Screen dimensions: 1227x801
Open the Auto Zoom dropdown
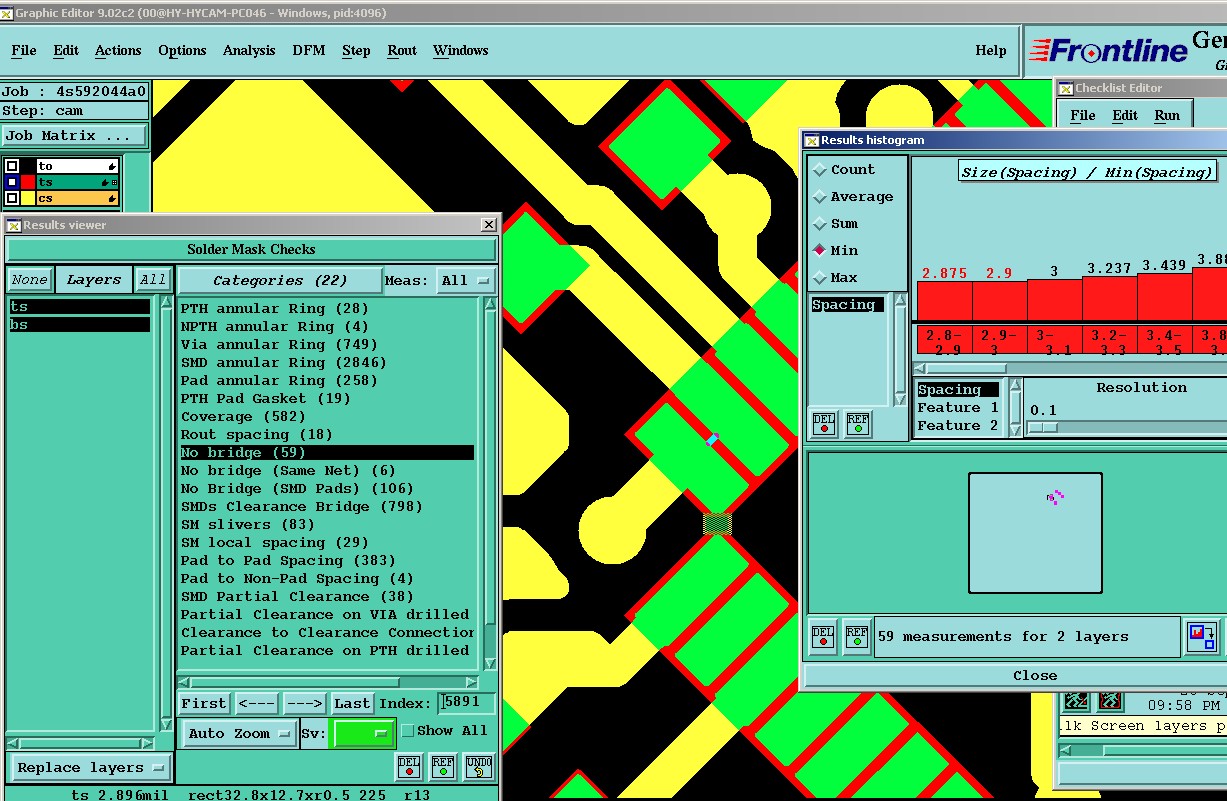[239, 734]
